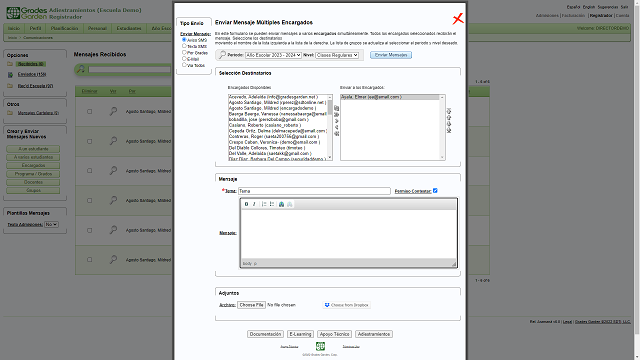Select Contreras, Roger in Encargados Disponibles list
The image size is (640, 360).
click(278, 136)
